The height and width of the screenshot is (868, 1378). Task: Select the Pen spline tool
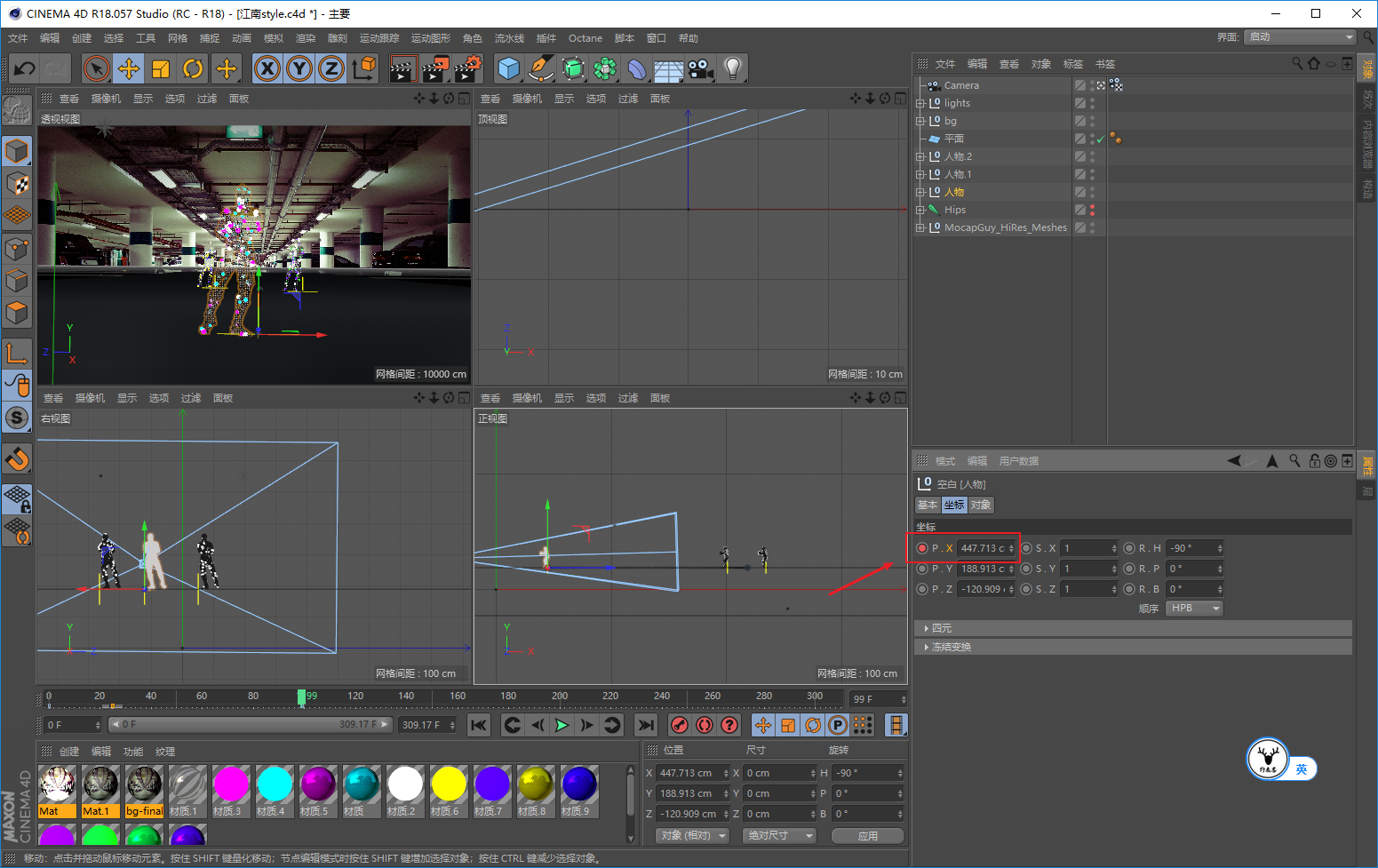[x=541, y=68]
